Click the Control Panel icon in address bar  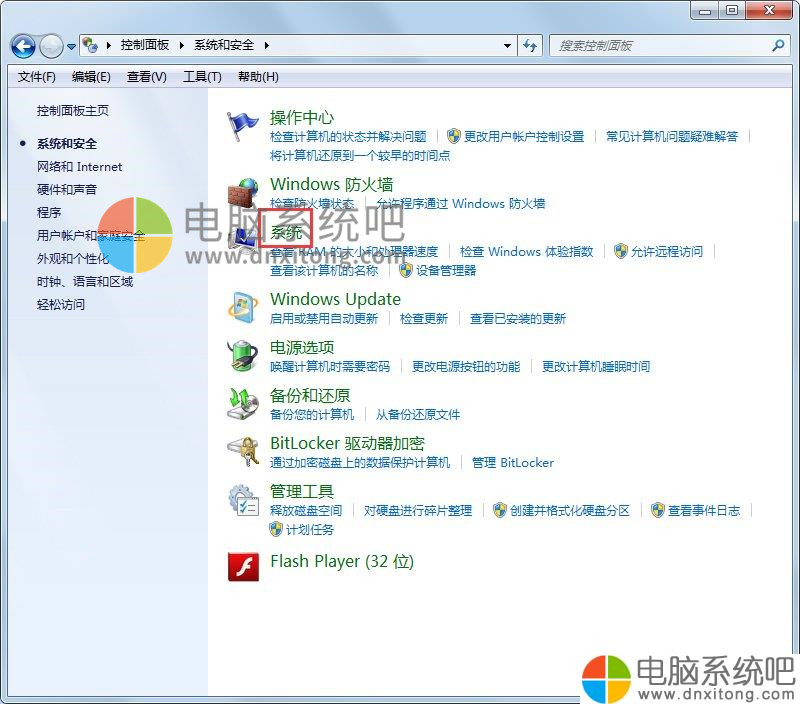(x=90, y=45)
